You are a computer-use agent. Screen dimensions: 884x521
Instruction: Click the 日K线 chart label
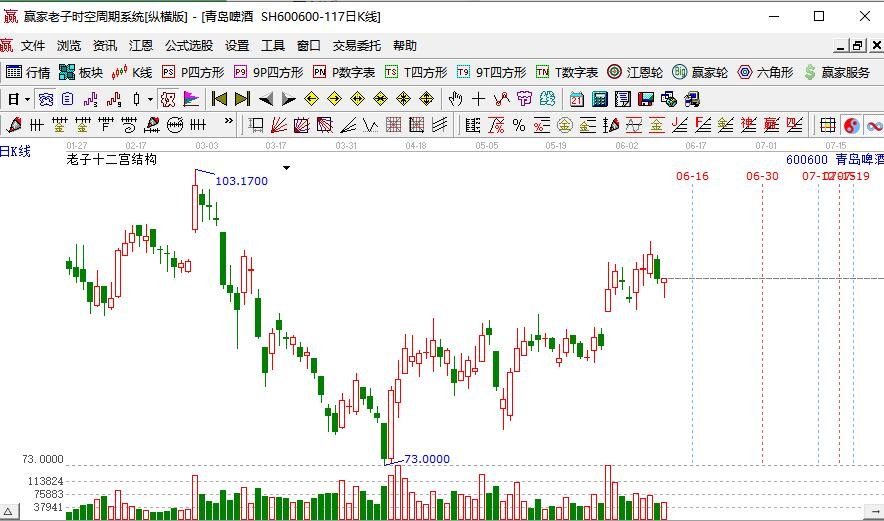(x=15, y=152)
